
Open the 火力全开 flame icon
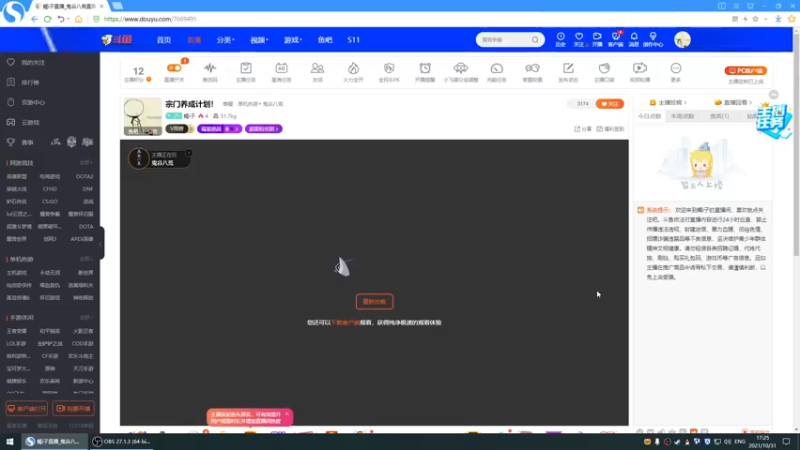pyautogui.click(x=353, y=72)
